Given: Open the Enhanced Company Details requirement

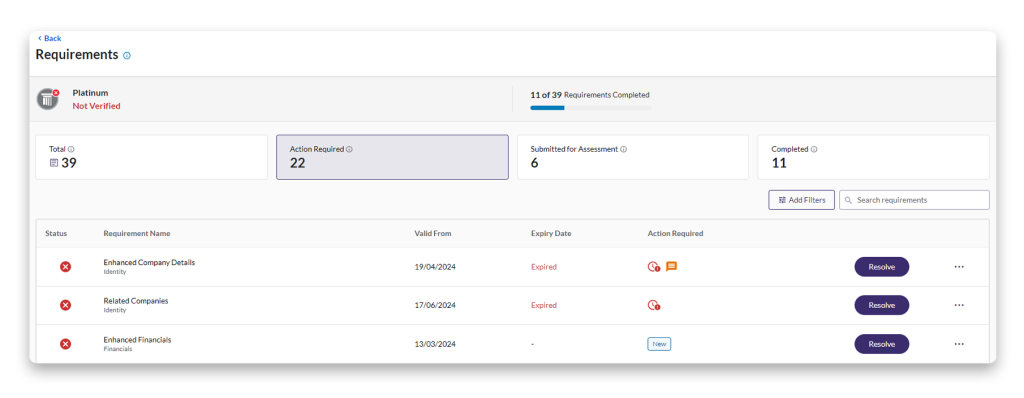Looking at the screenshot, I should 149,263.
